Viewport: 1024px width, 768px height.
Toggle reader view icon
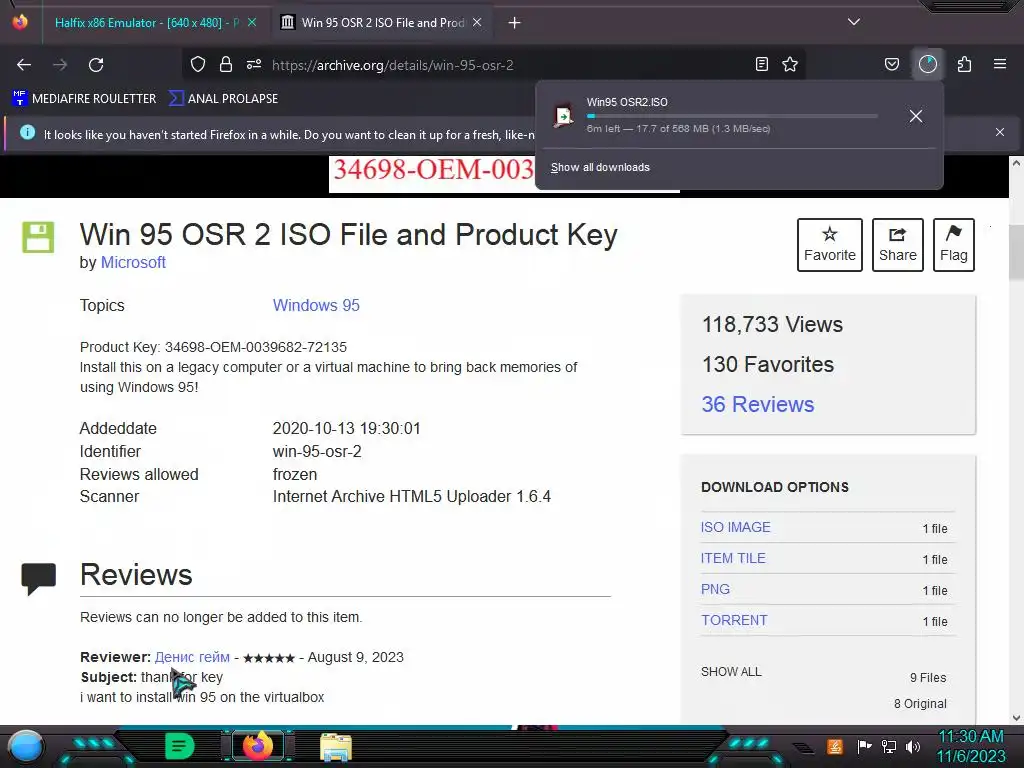pyautogui.click(x=761, y=64)
